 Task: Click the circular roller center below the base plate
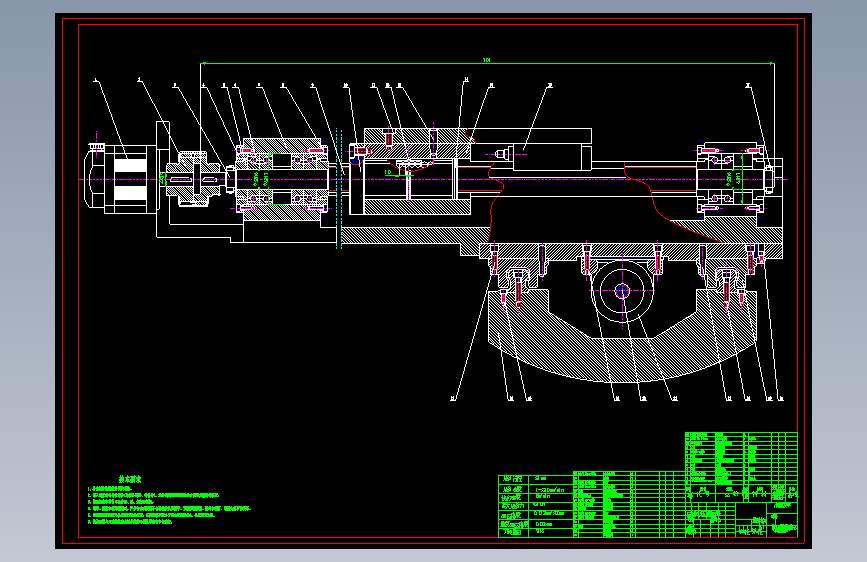623,291
